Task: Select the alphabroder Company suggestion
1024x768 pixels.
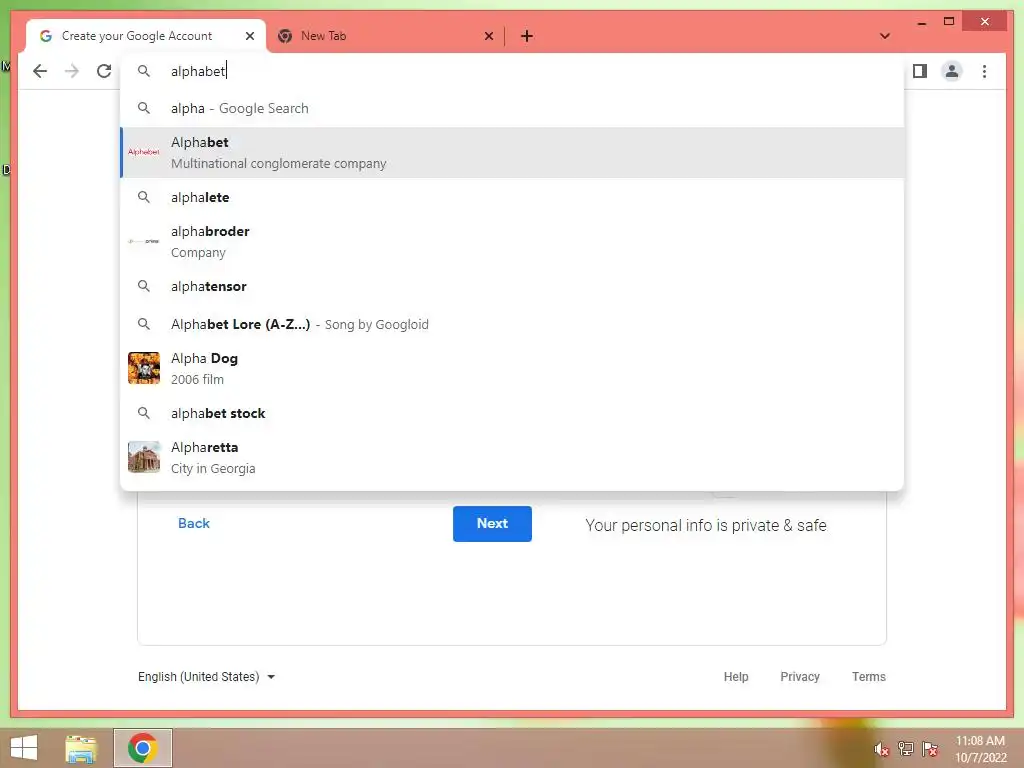Action: pyautogui.click(x=513, y=242)
